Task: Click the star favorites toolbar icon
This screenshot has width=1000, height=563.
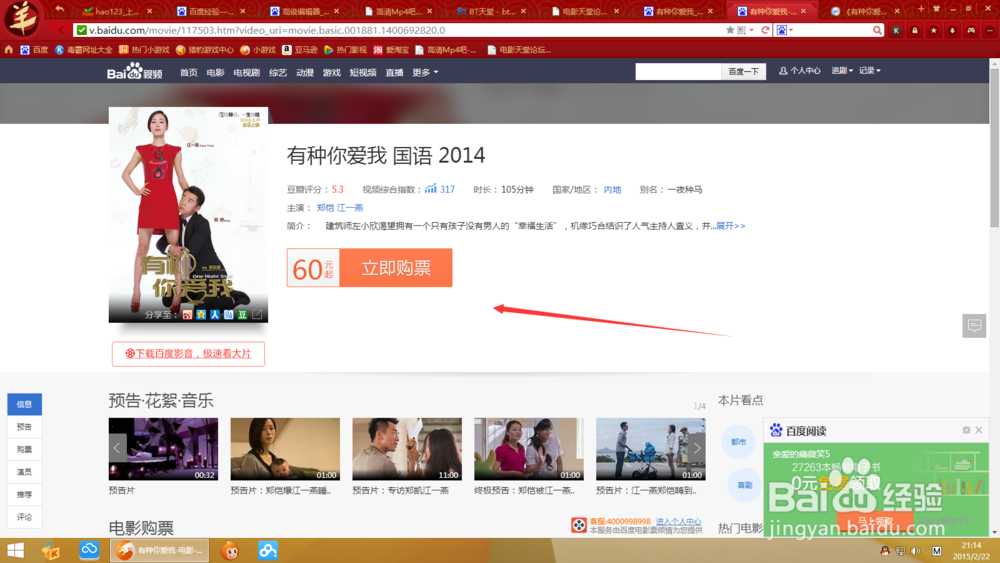Action: pos(934,30)
